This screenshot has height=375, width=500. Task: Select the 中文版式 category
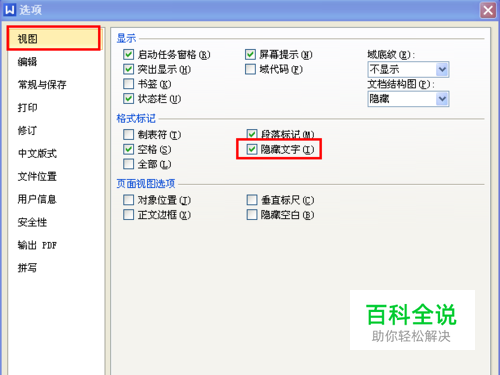coord(37,153)
